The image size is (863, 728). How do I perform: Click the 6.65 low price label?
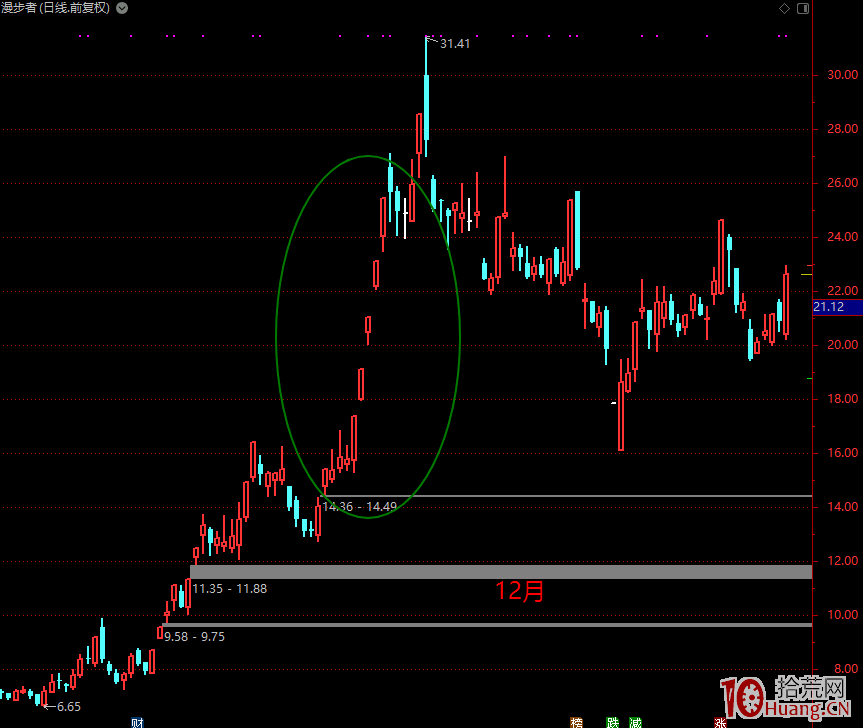[x=69, y=707]
